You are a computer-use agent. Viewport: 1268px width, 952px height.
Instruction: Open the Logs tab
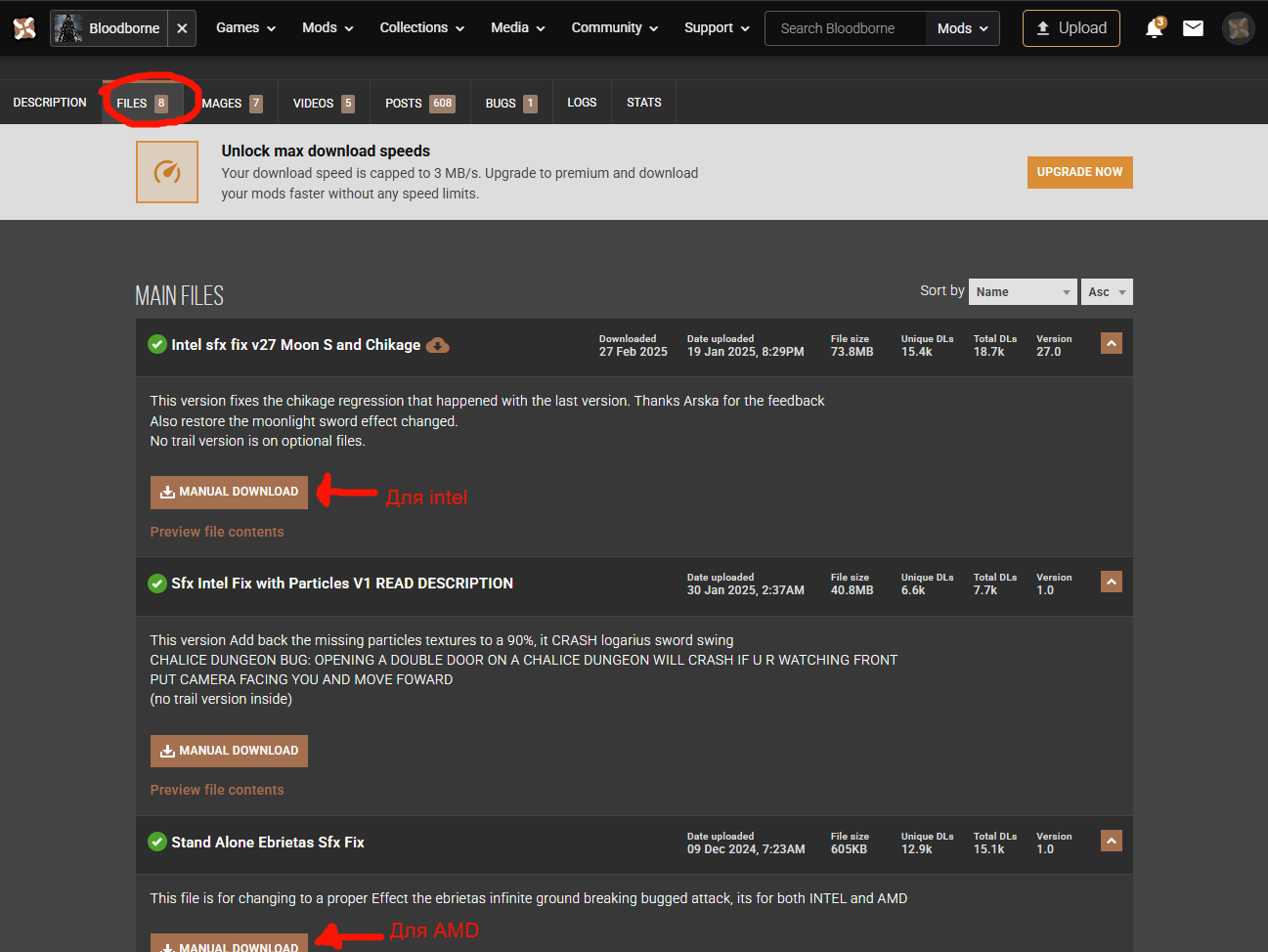point(582,103)
